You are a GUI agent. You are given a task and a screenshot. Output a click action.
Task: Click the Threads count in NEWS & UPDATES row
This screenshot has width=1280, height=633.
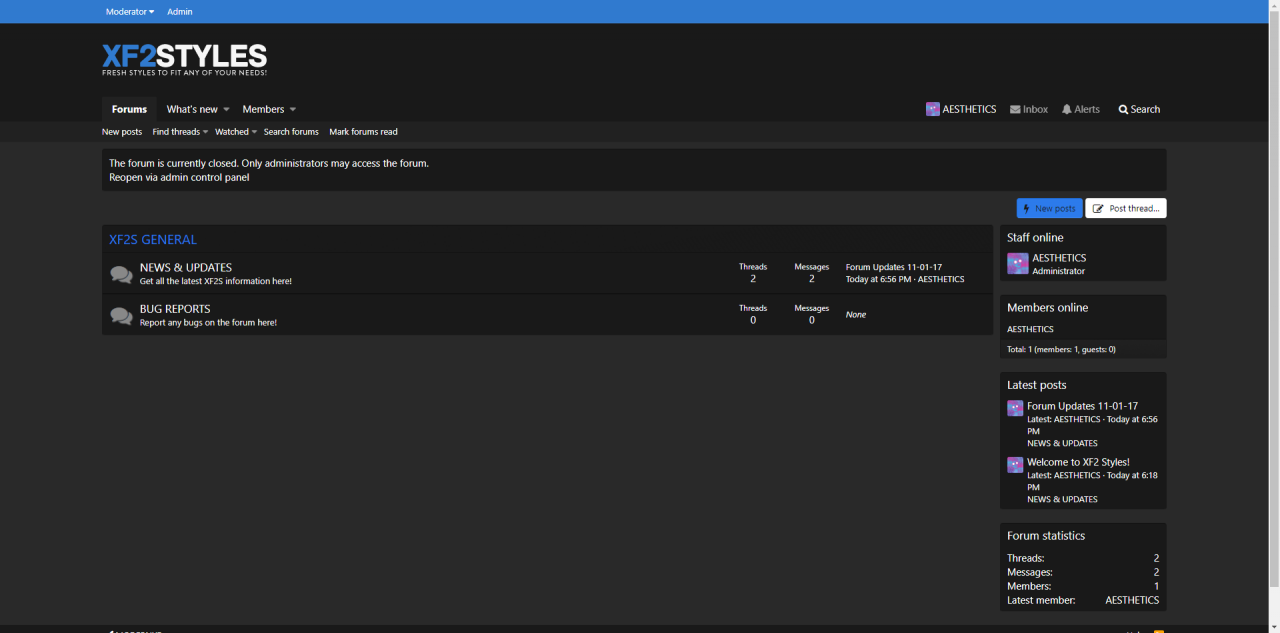pos(753,279)
